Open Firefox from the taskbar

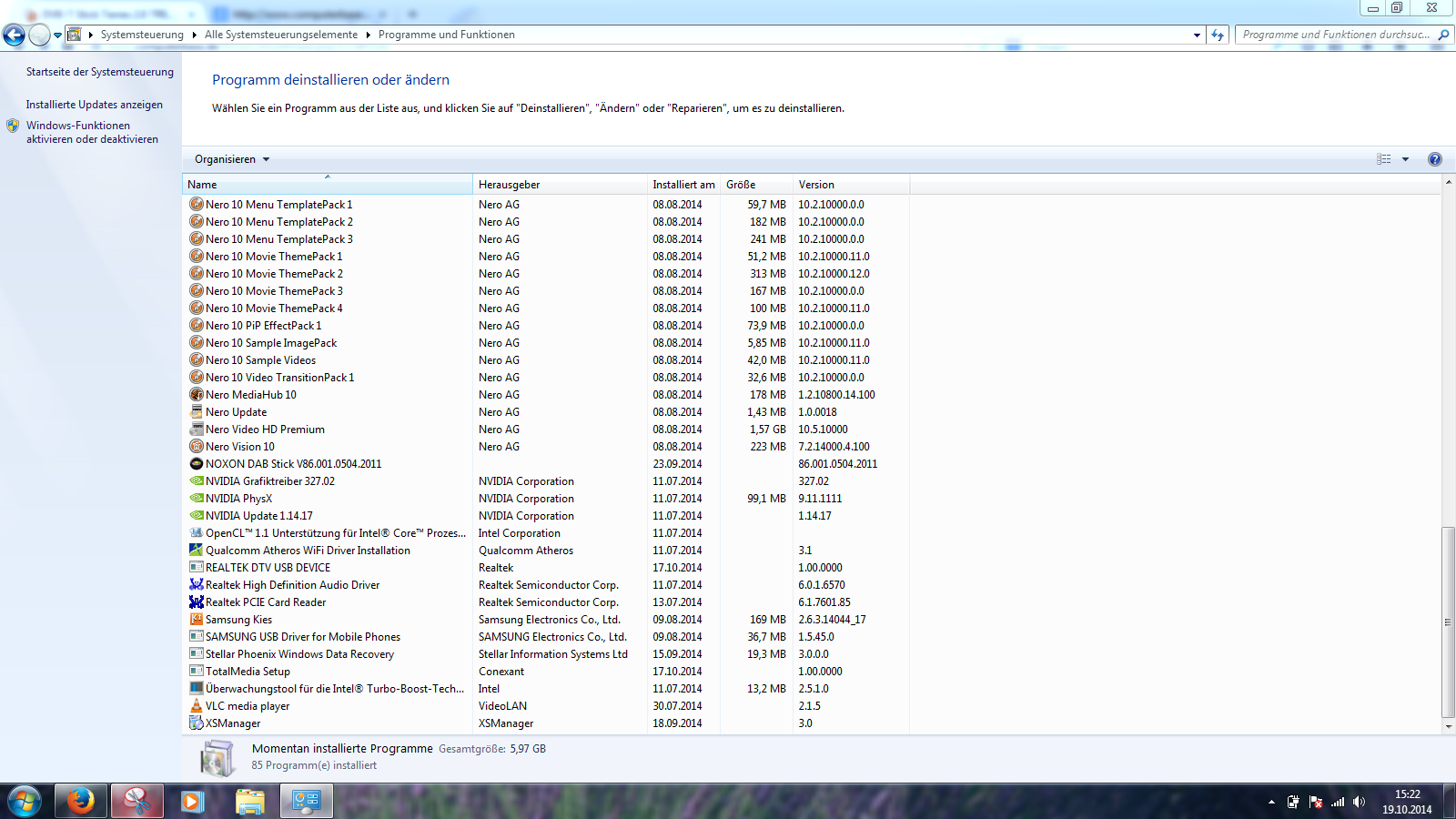(x=81, y=801)
